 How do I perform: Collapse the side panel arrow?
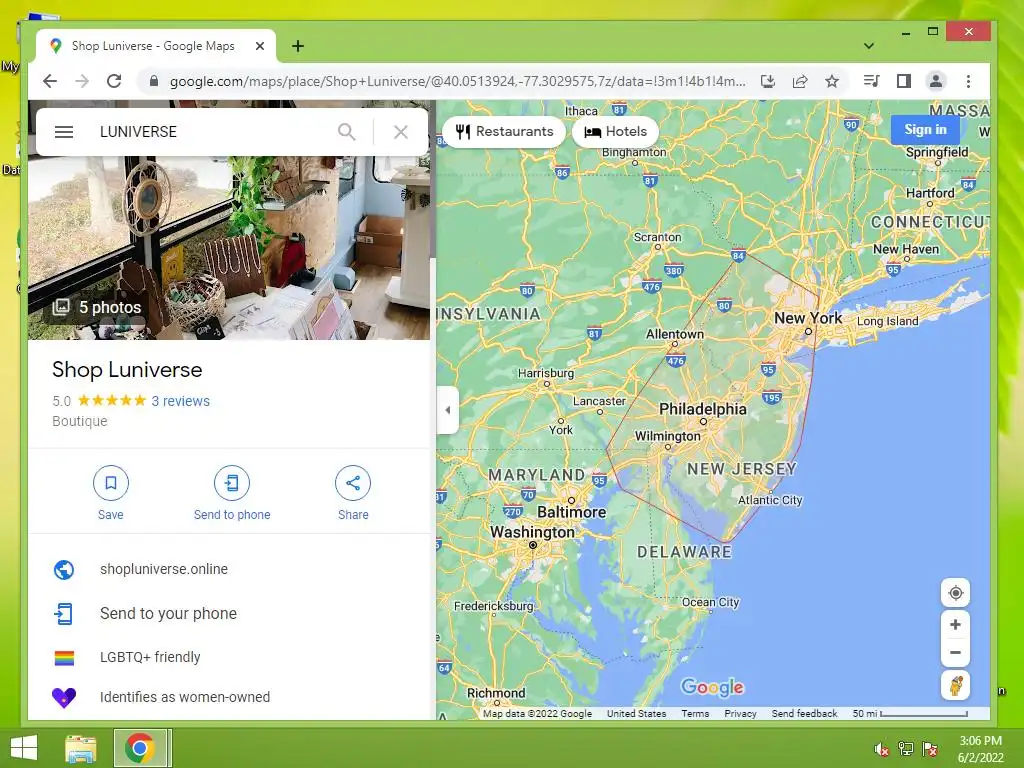point(448,410)
